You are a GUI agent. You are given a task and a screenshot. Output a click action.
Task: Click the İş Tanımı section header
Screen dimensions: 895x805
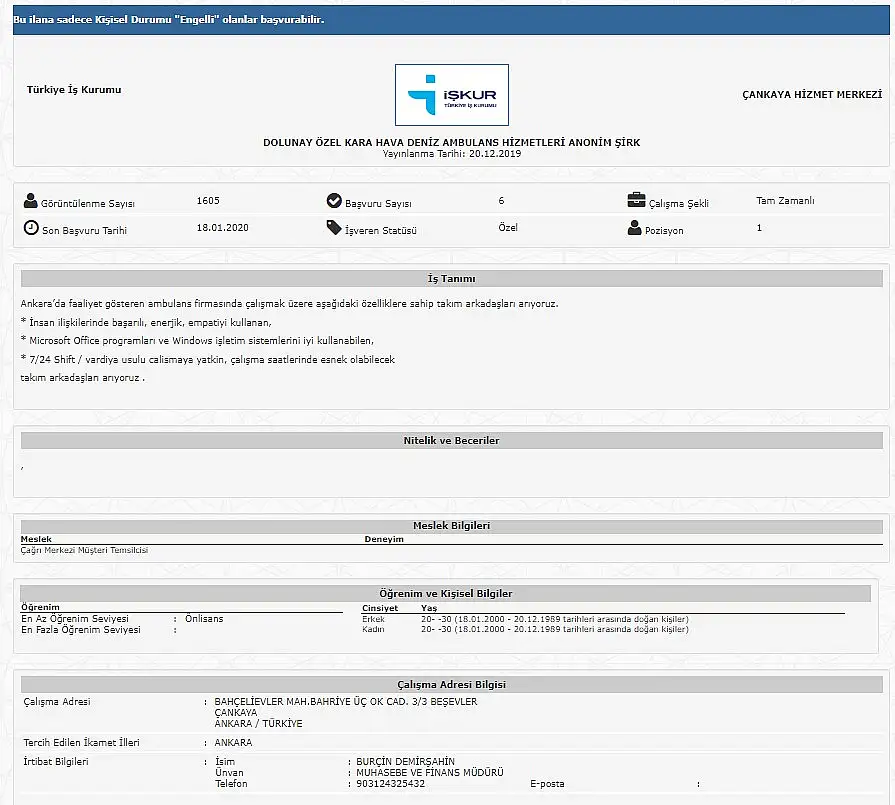coord(451,279)
